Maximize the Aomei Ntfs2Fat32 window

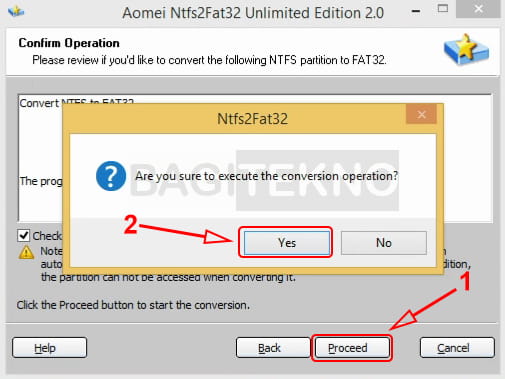pos(443,9)
